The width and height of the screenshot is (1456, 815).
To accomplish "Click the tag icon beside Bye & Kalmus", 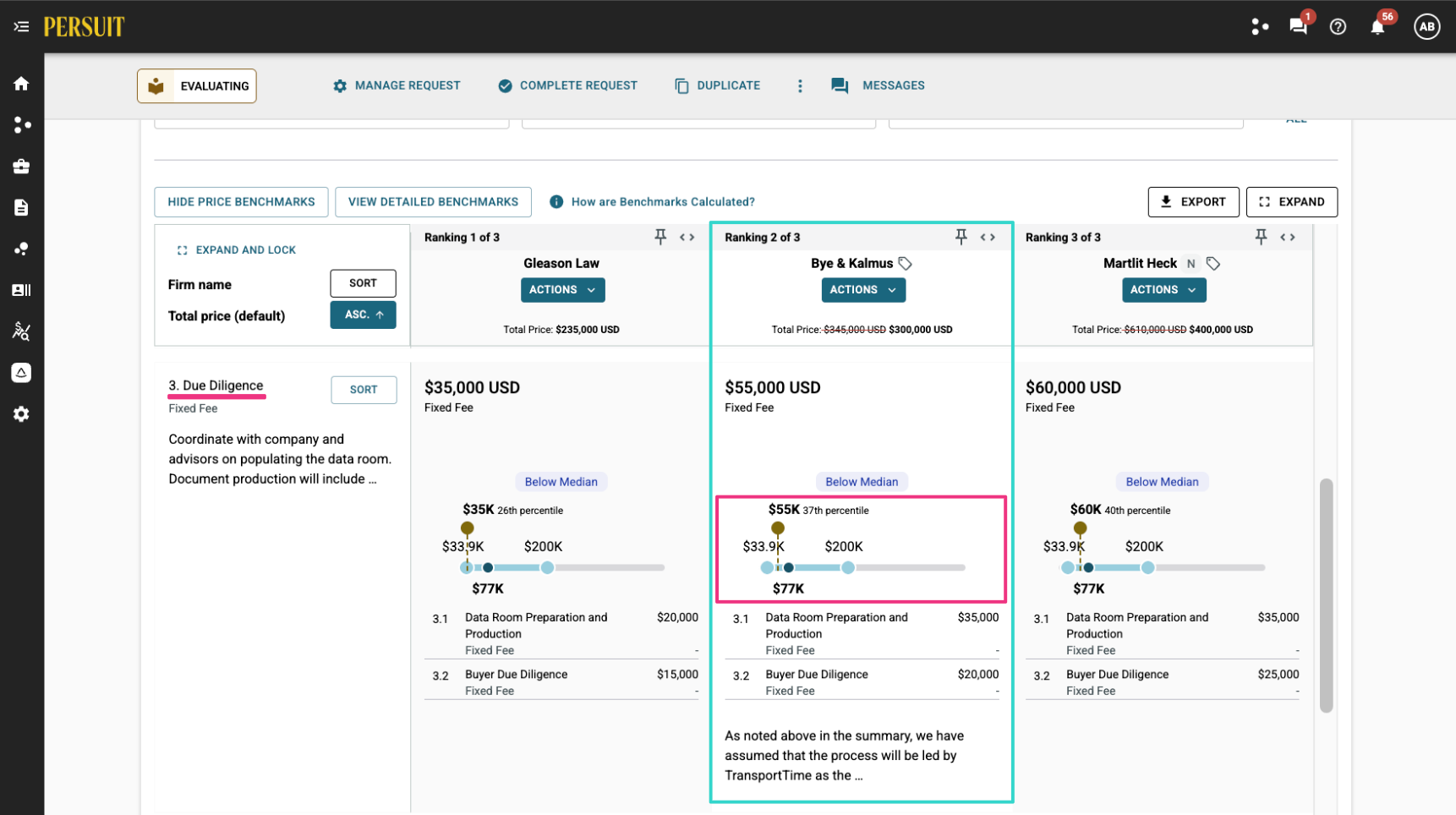I will click(906, 264).
